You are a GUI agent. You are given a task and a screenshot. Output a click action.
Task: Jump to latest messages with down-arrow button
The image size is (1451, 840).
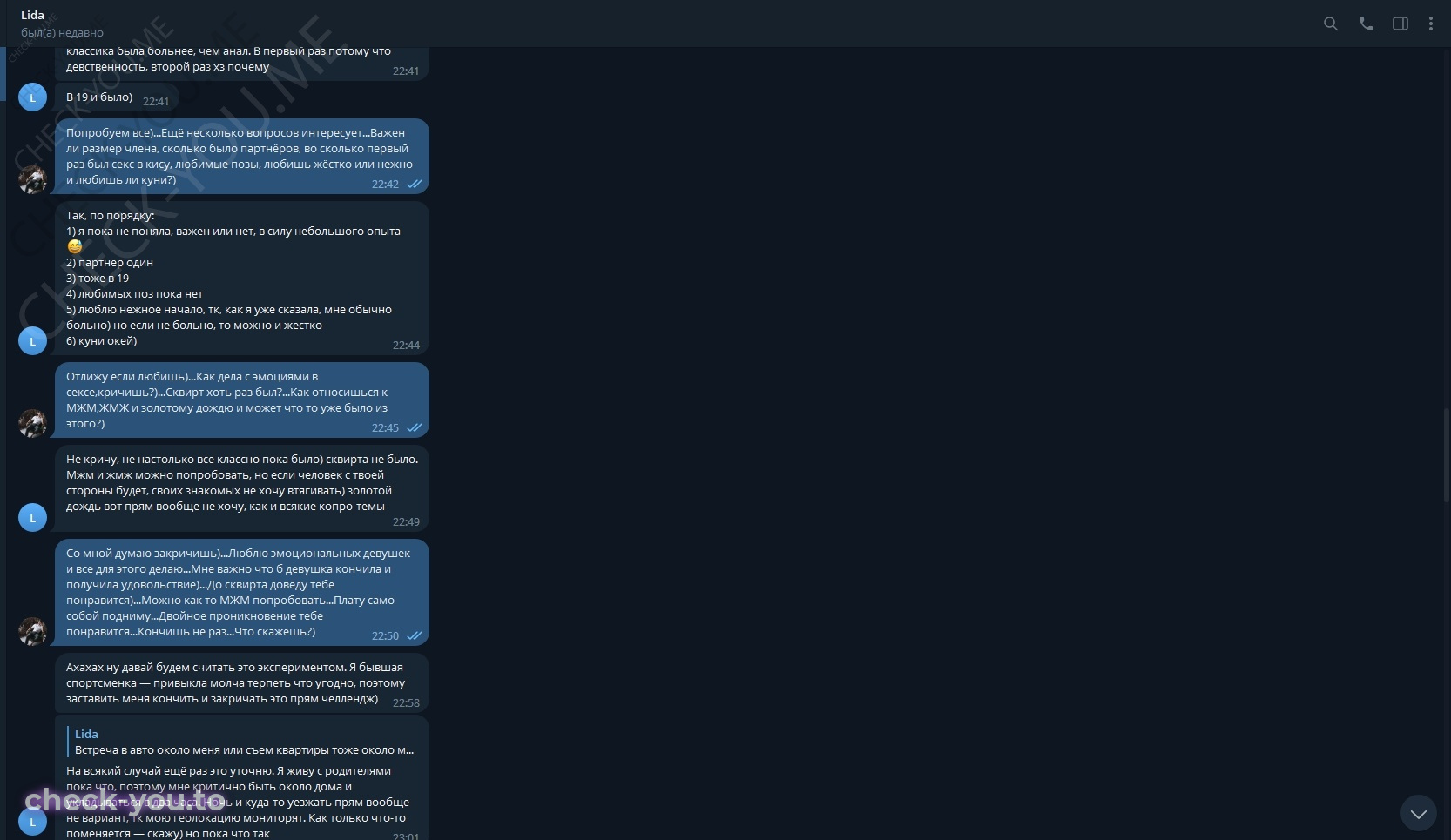(x=1418, y=813)
